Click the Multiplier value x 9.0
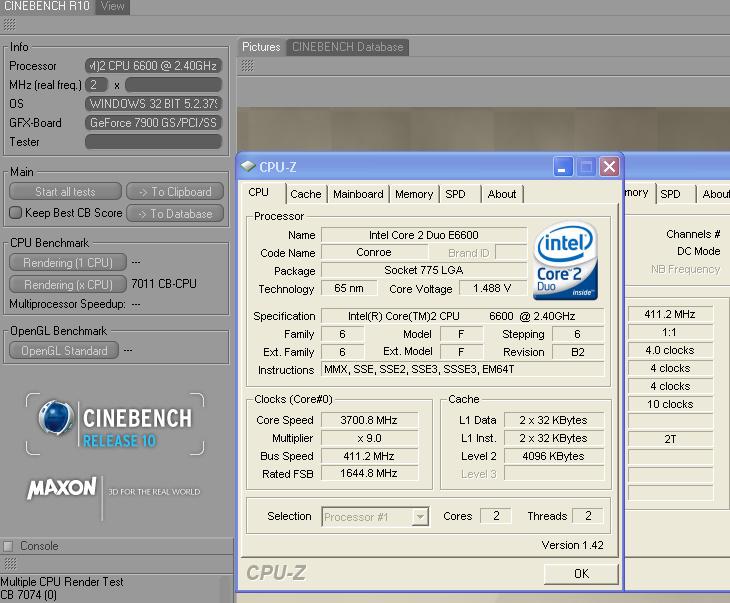730x603 pixels. [x=369, y=438]
